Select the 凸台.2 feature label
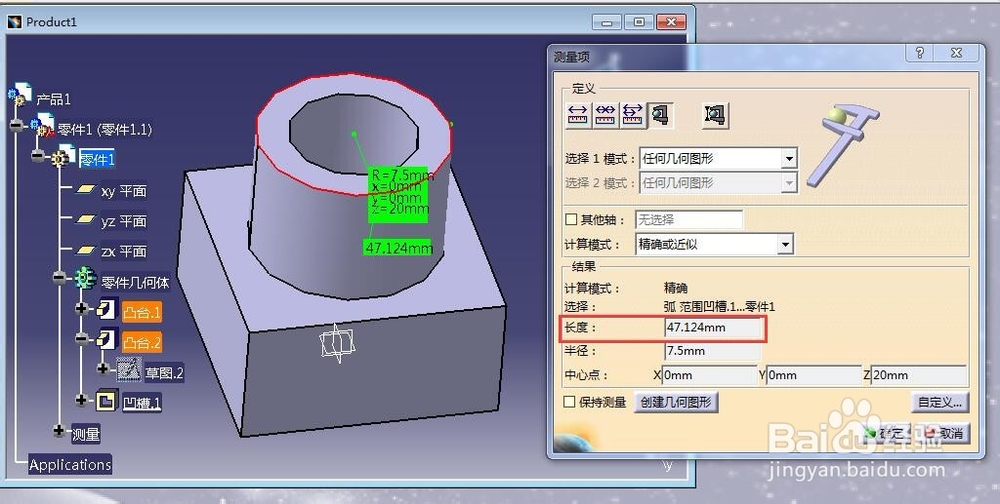The image size is (1000, 504). point(142,342)
